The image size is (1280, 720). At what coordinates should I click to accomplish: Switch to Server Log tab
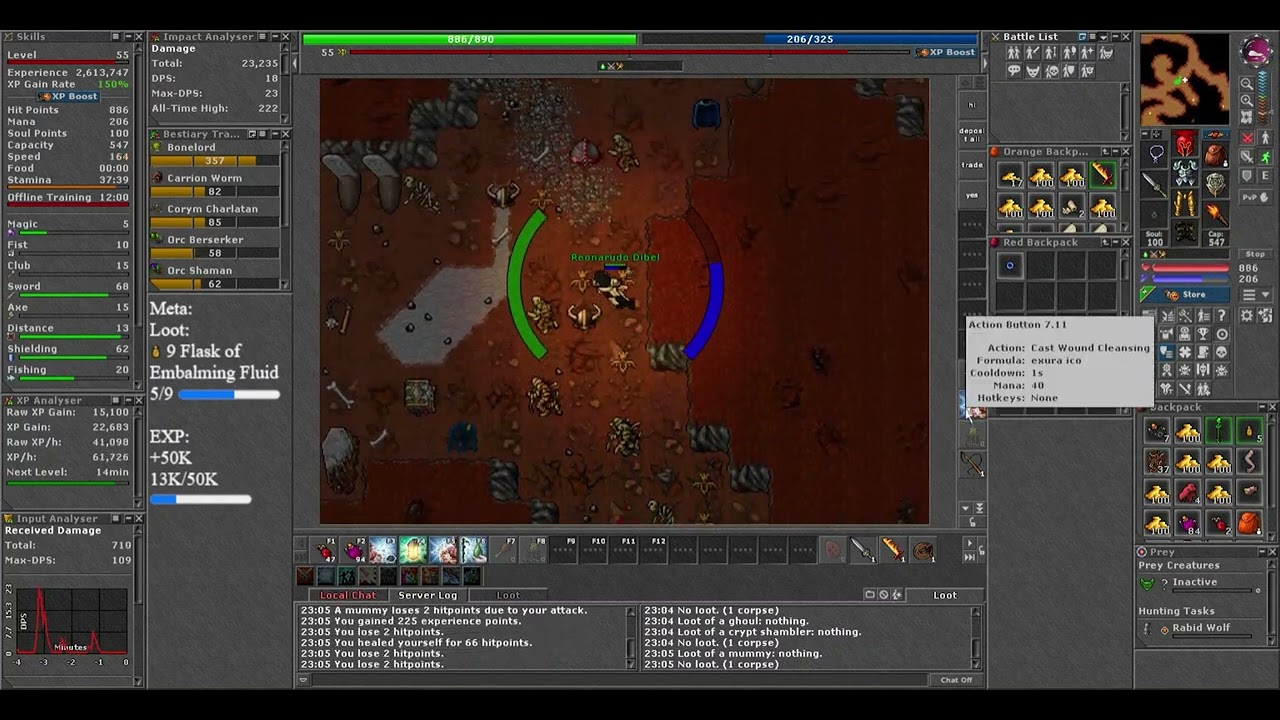[x=428, y=595]
